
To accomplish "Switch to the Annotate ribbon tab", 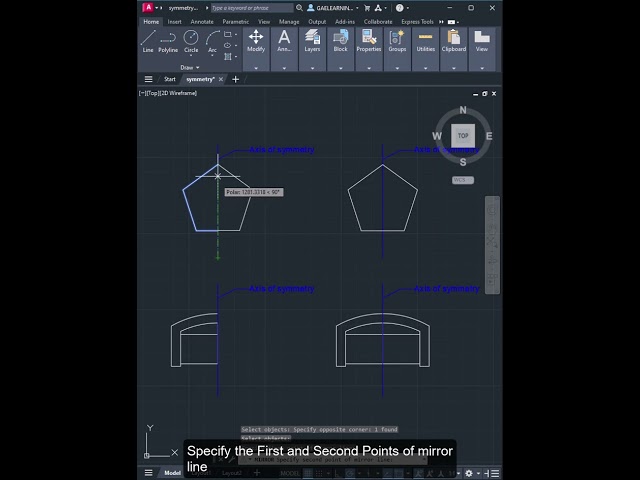I will pos(202,22).
